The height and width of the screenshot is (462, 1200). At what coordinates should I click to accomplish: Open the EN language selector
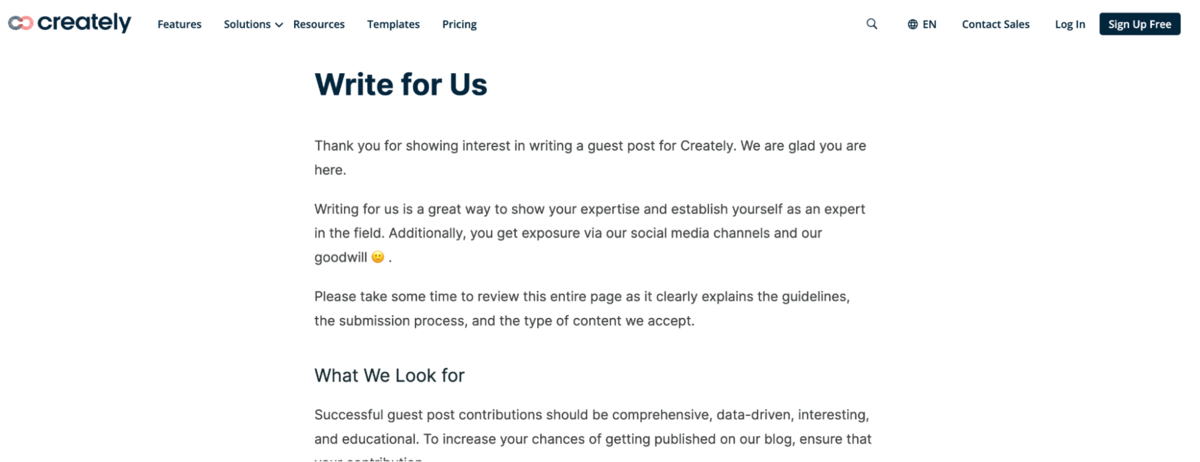tap(930, 24)
